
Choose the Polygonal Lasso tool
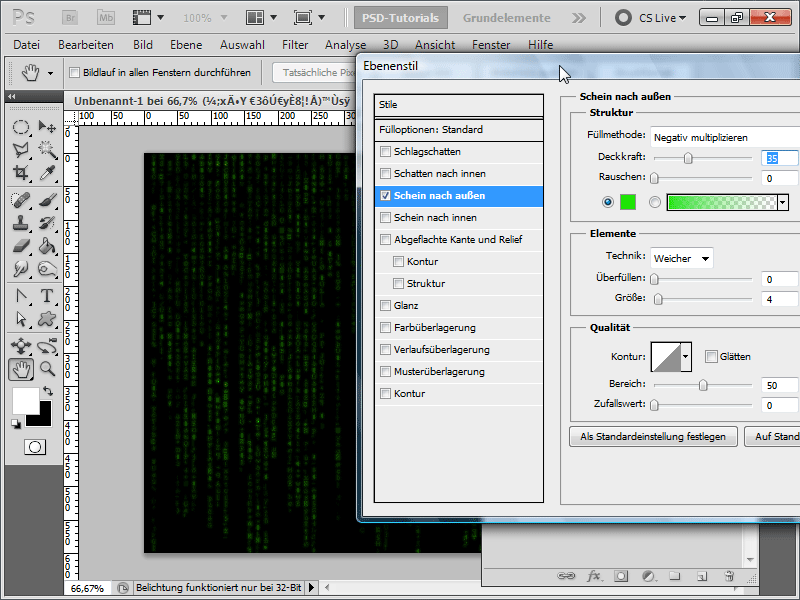click(20, 149)
